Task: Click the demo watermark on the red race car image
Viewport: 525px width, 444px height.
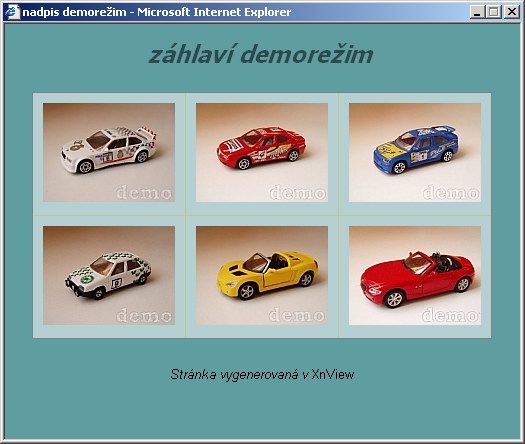Action: 298,193
